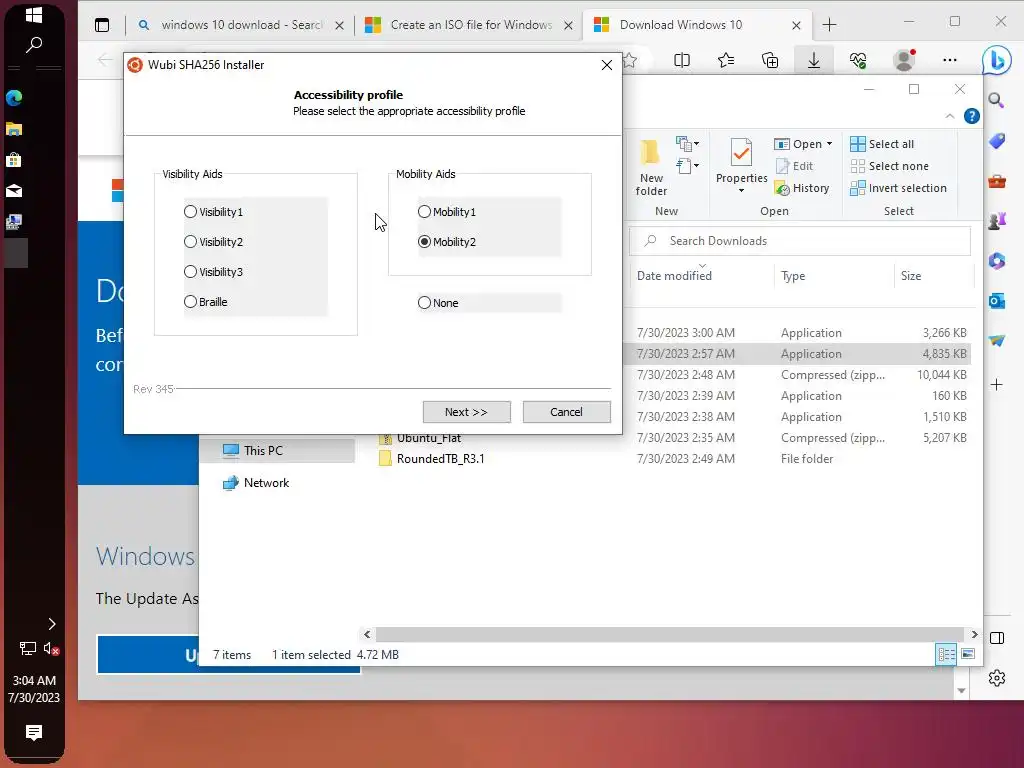Screen dimensions: 1024x768
Task: Click Explorer horizontal scrollbar track
Action: pyautogui.click(x=670, y=634)
